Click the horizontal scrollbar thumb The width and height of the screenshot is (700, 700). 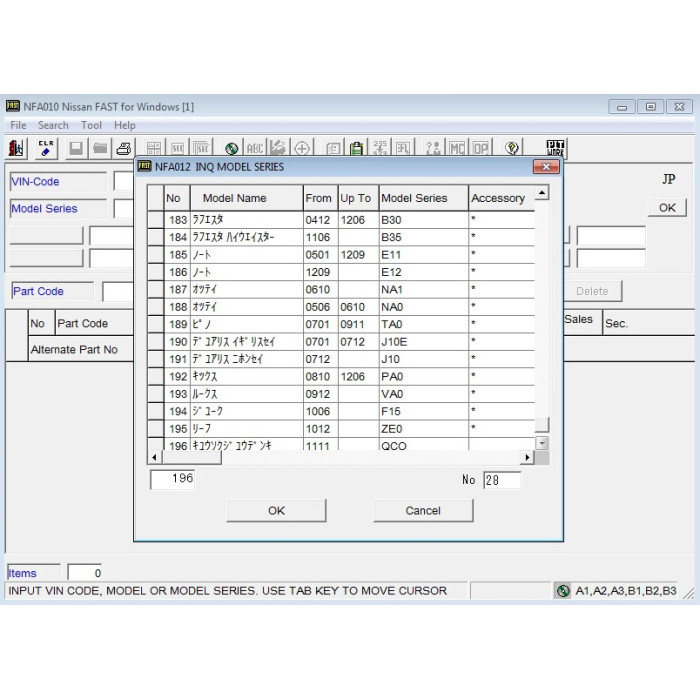192,458
